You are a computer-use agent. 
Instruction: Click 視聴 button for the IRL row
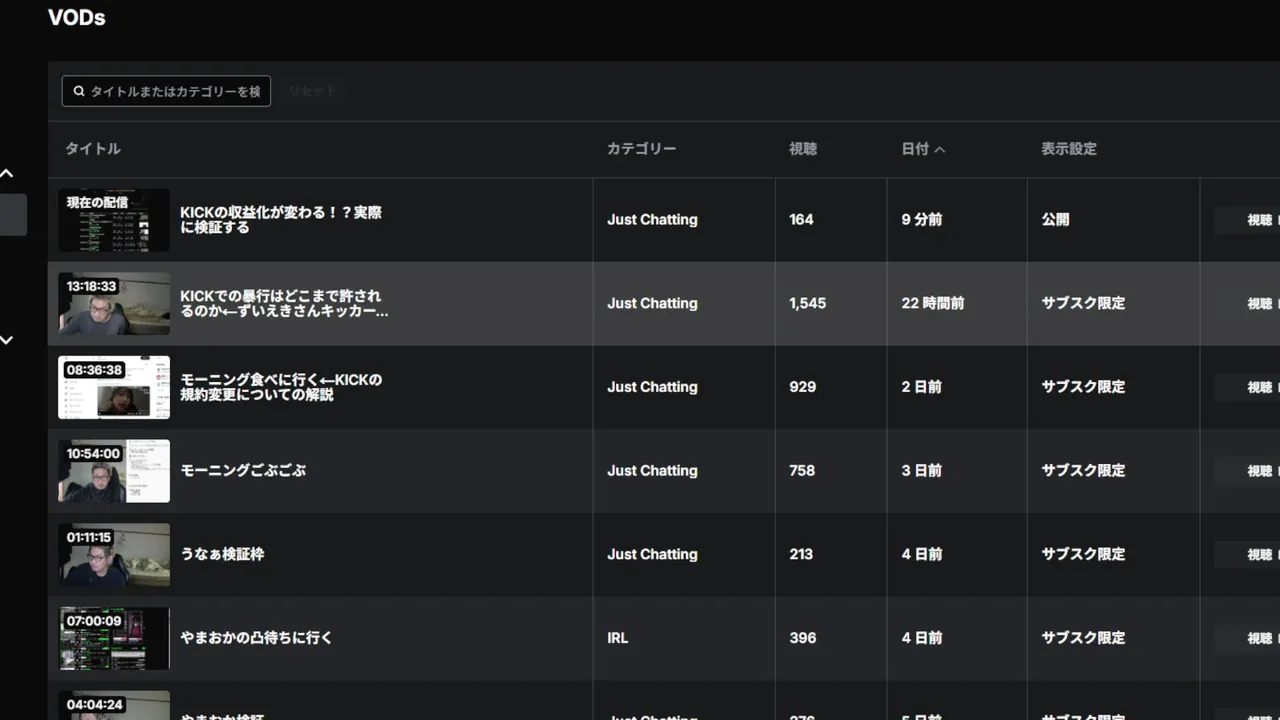click(x=1247, y=638)
